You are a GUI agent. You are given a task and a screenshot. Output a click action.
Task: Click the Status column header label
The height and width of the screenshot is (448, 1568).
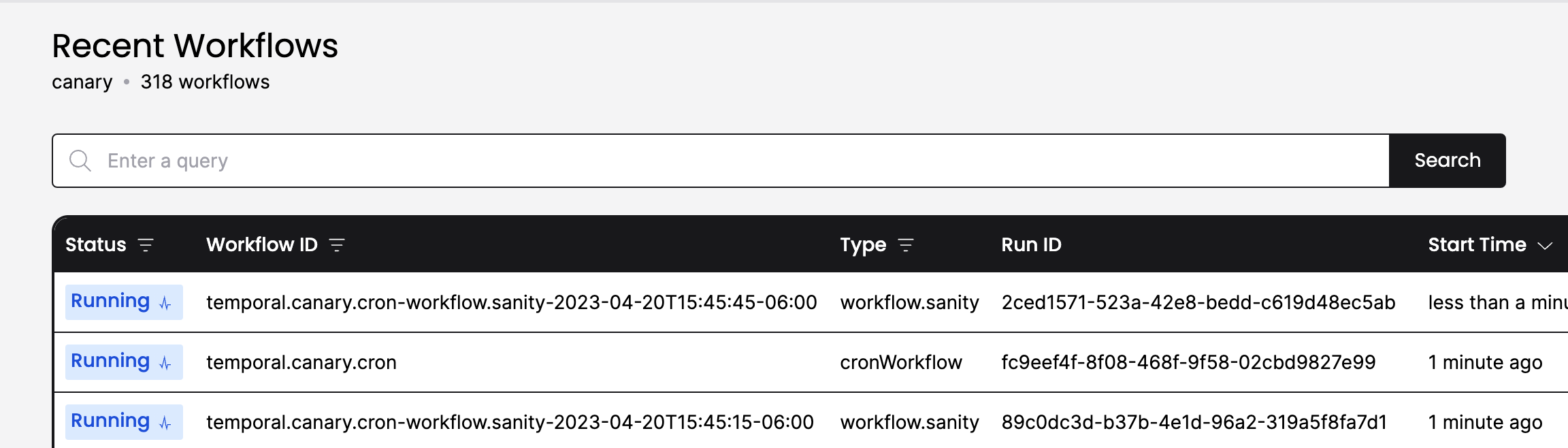coord(96,244)
